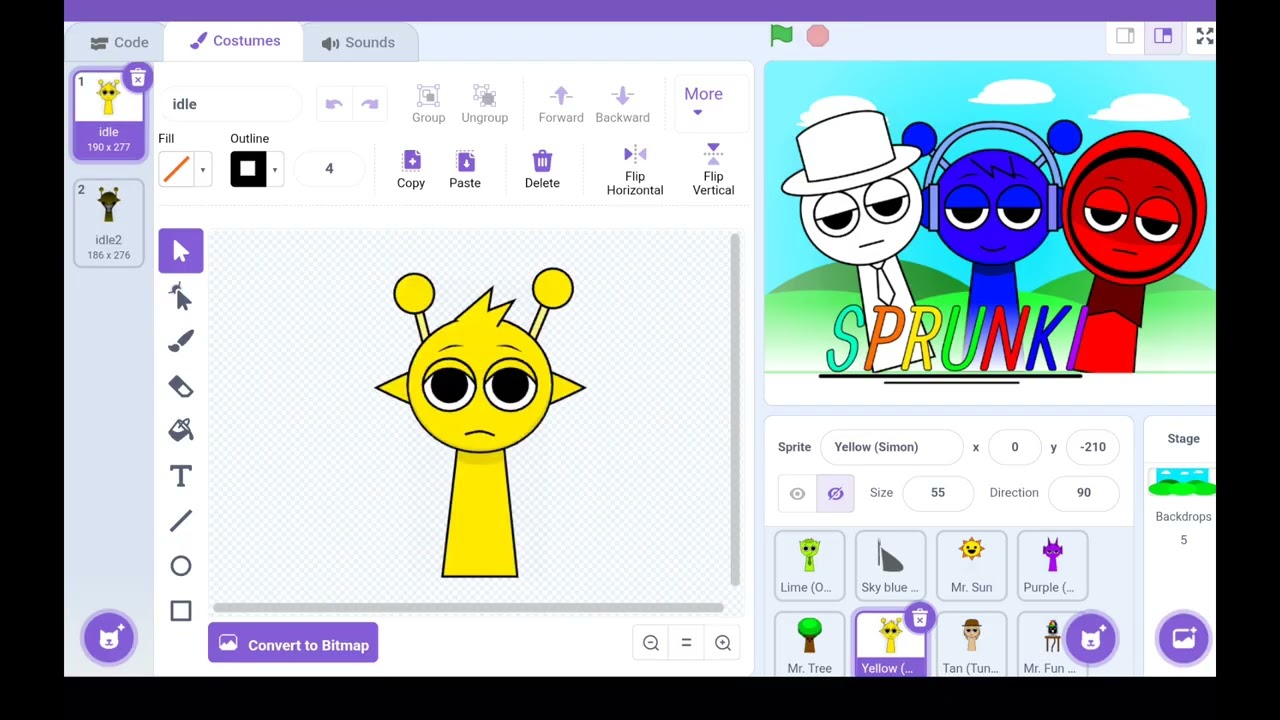Delete the selected shape
The height and width of the screenshot is (720, 1280).
point(542,169)
